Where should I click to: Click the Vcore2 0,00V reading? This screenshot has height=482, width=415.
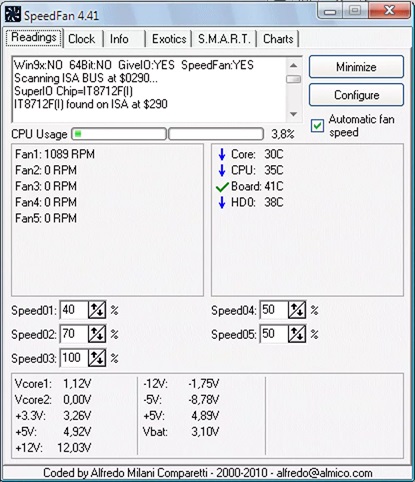53,400
